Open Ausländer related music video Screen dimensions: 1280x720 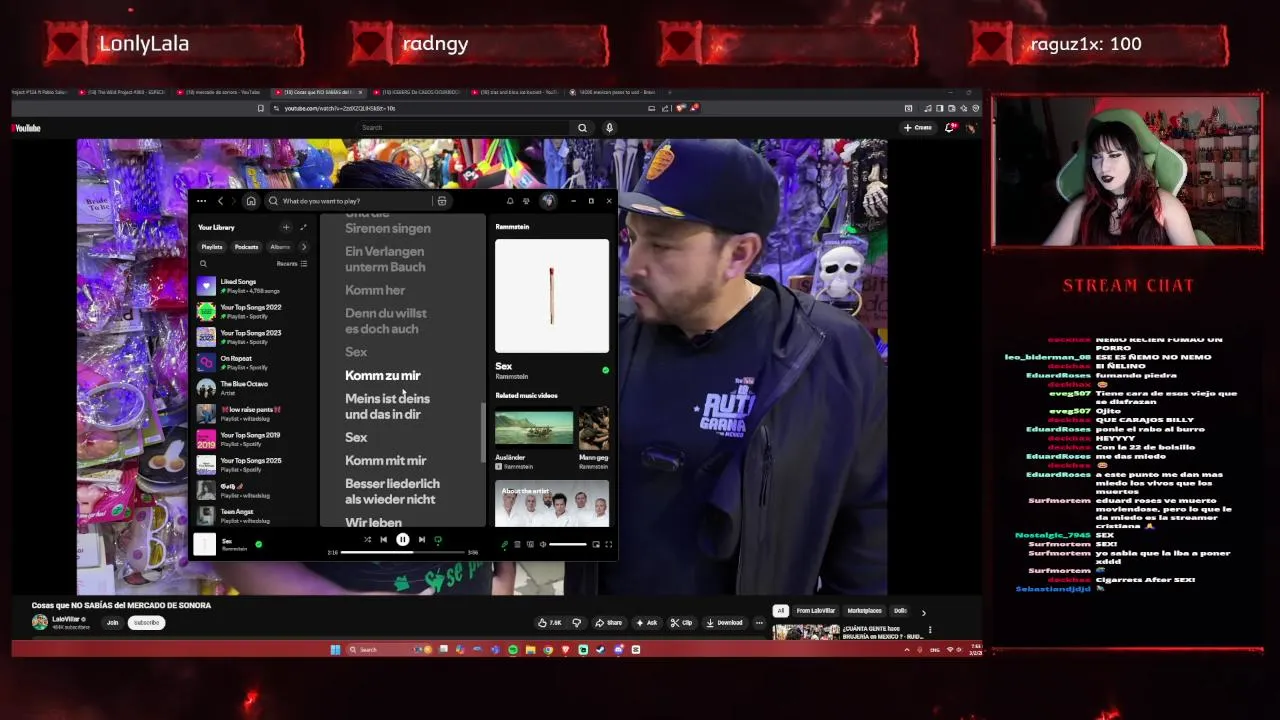(x=534, y=427)
